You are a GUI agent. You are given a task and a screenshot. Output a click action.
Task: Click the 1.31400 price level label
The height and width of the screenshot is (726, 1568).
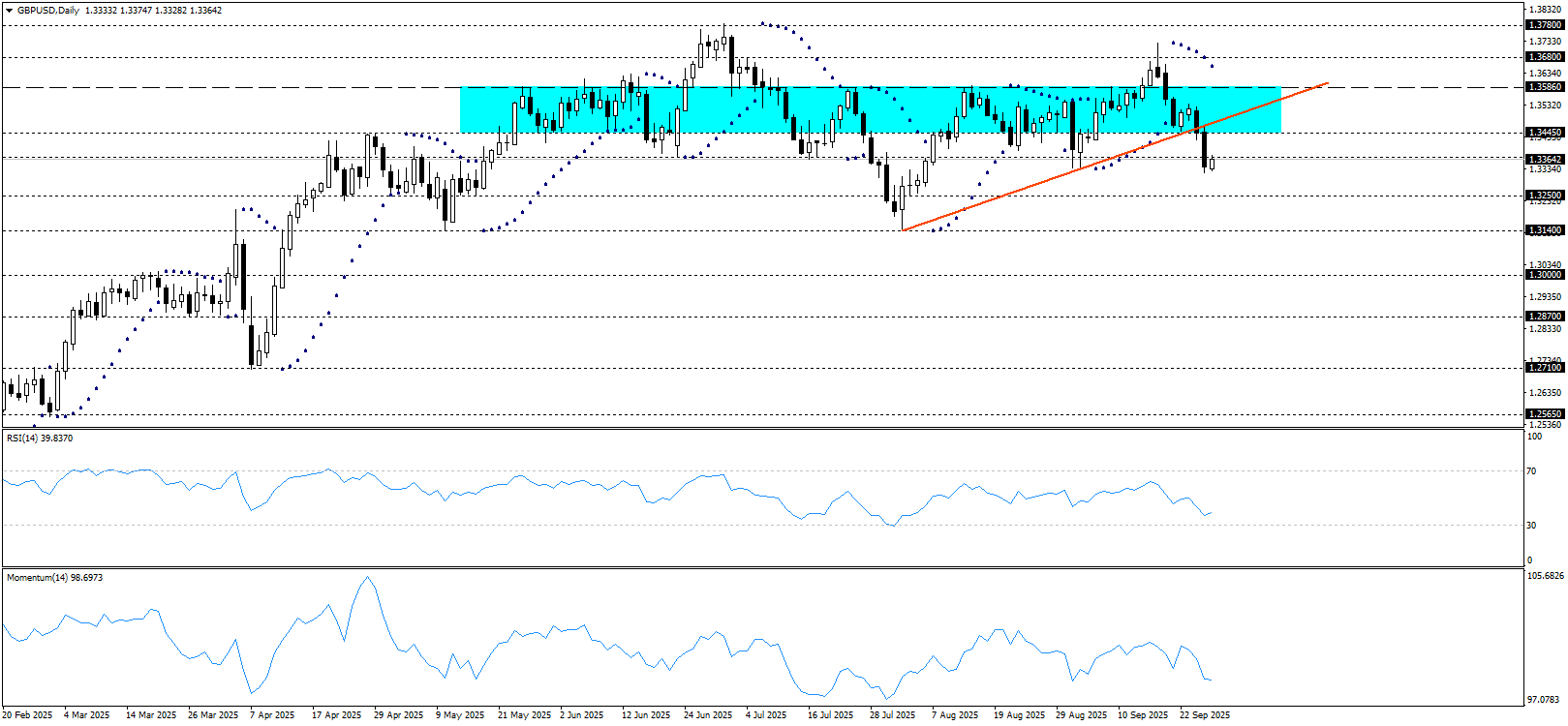click(x=1545, y=230)
